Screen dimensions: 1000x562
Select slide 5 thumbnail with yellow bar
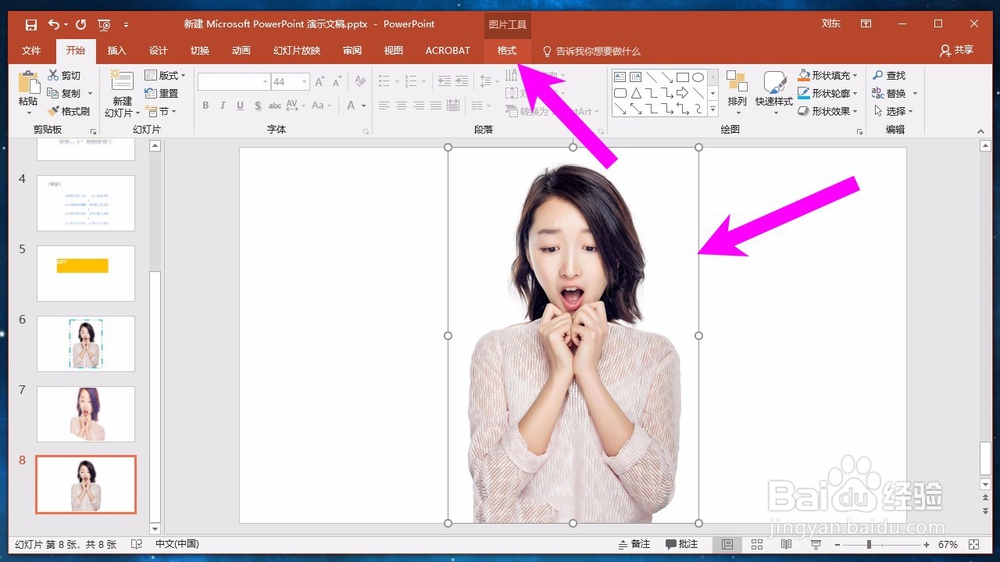85,273
